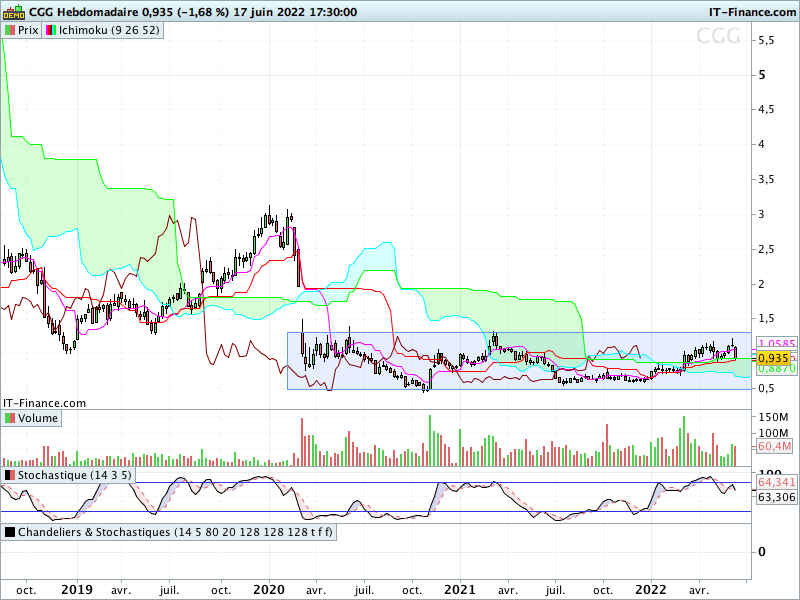Open the Ichimoku (9 26 52) indicator label
This screenshot has width=800, height=600.
click(109, 30)
